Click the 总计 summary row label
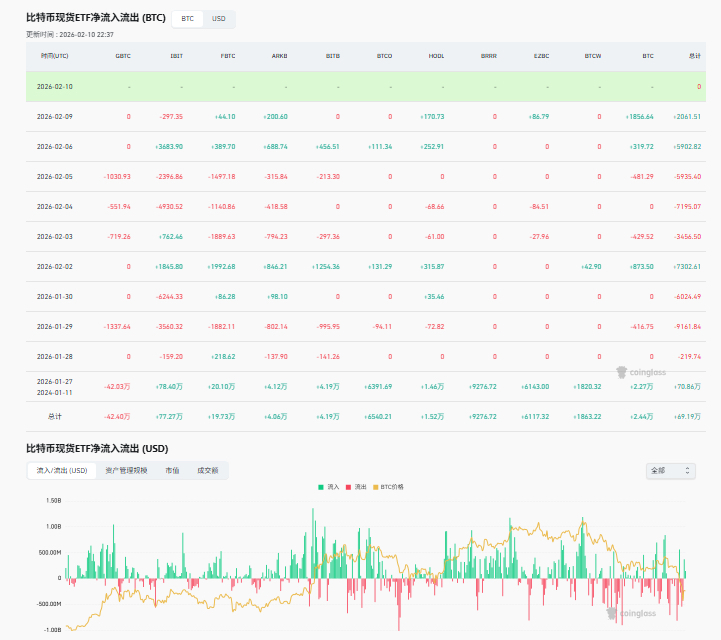Image resolution: width=721 pixels, height=640 pixels. point(54,415)
